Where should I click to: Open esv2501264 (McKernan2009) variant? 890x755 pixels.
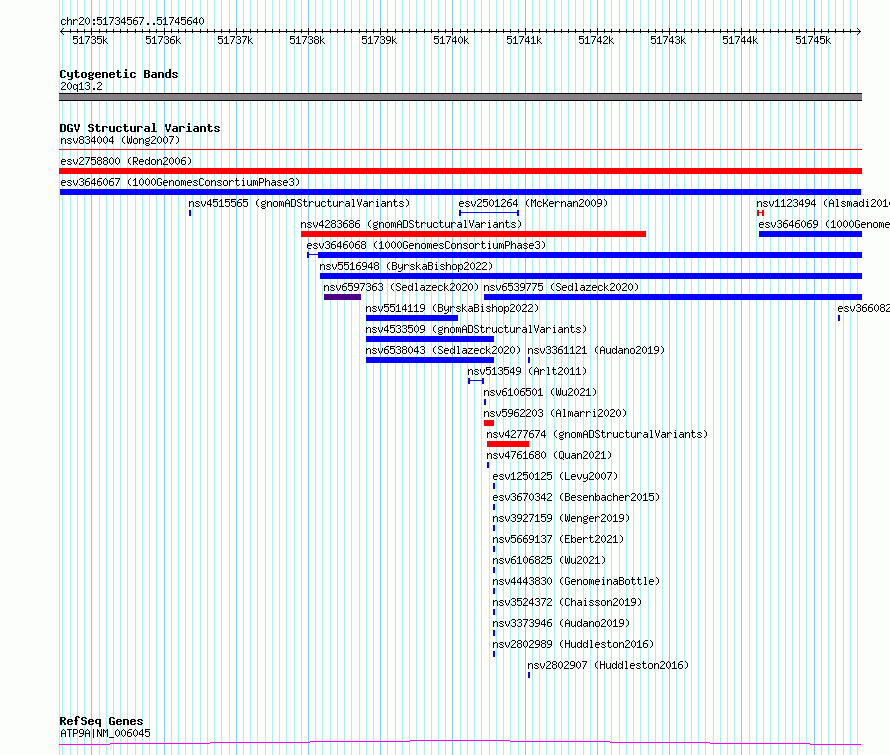(533, 203)
